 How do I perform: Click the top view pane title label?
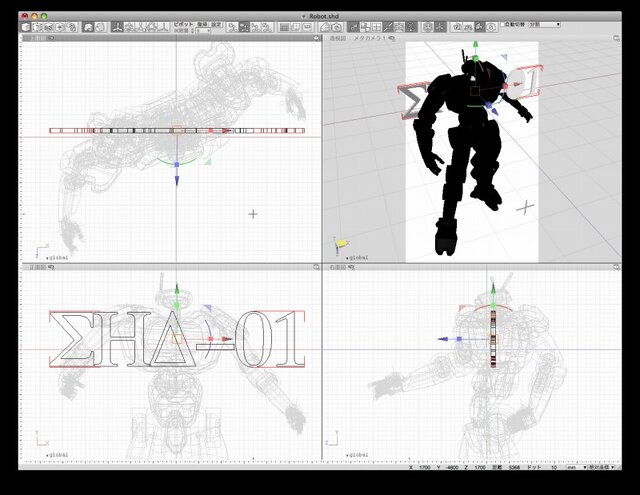click(x=38, y=38)
